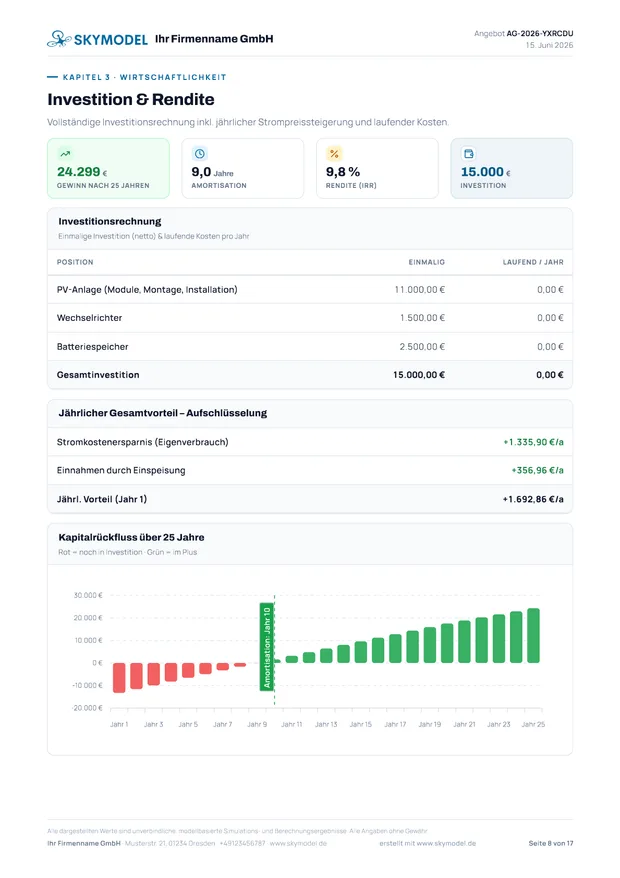Click the Kapitalrückfluss über 25 Jahre title
Image resolution: width=620 pixels, height=878 pixels.
point(131,537)
